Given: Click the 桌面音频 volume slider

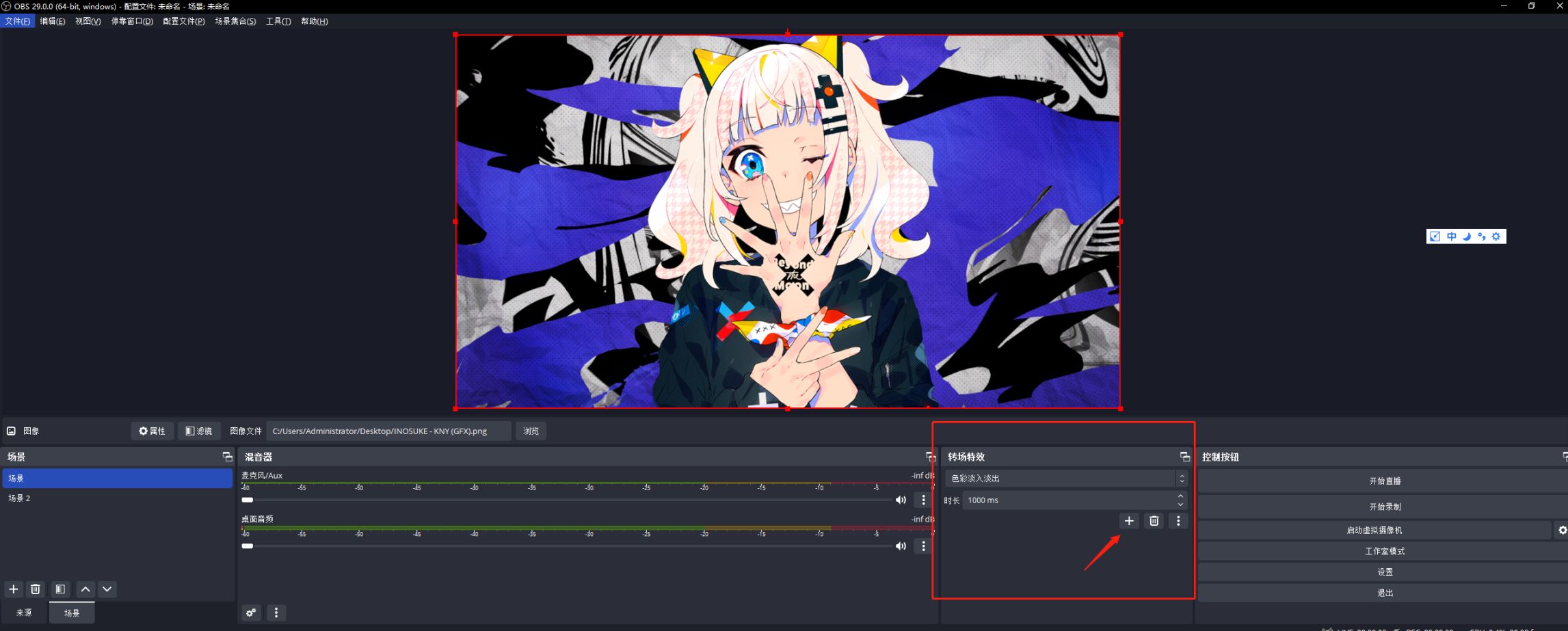Looking at the screenshot, I should point(567,546).
